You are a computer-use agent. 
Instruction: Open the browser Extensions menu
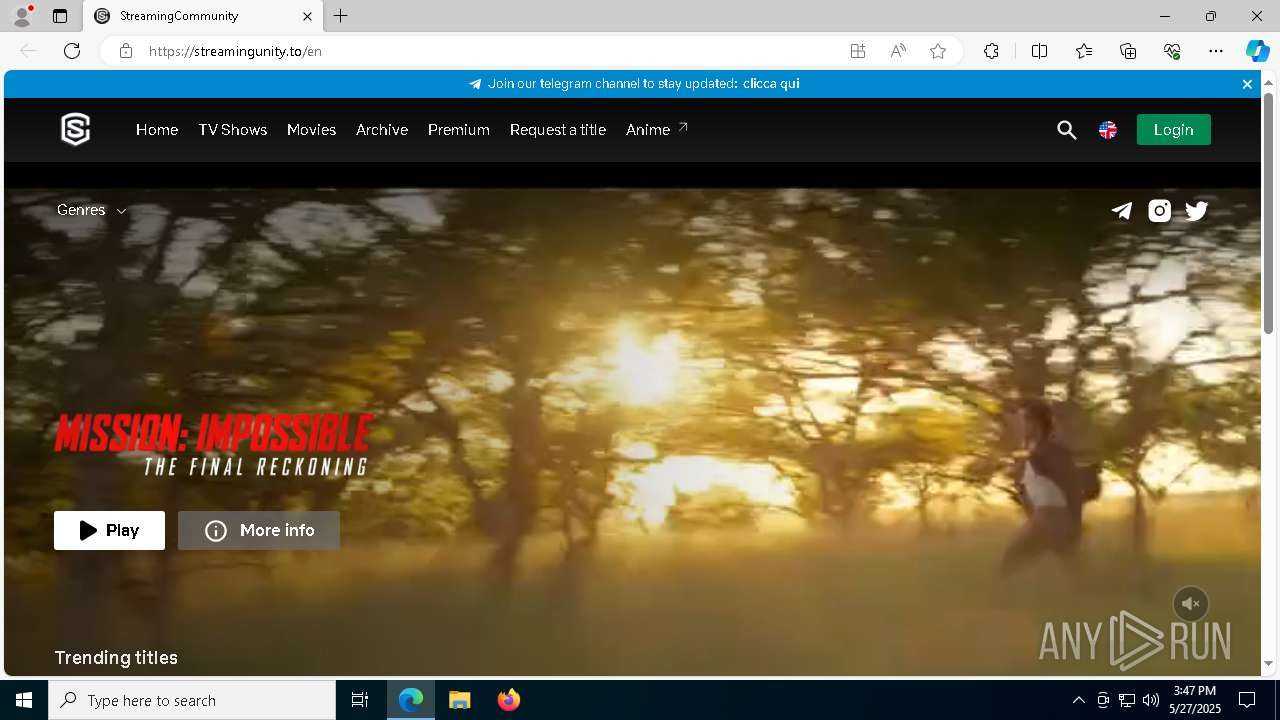991,51
